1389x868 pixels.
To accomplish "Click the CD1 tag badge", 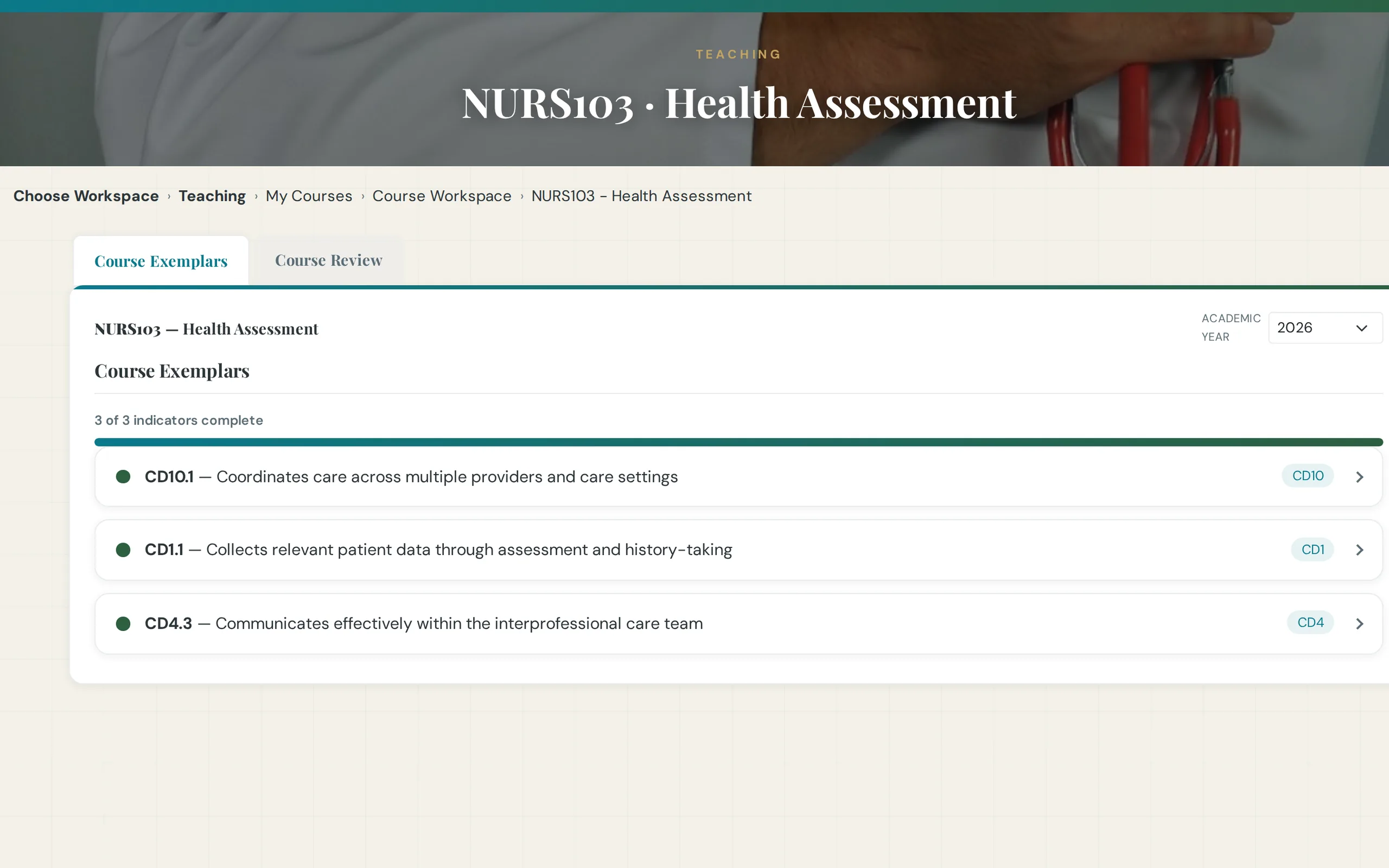I will point(1312,550).
